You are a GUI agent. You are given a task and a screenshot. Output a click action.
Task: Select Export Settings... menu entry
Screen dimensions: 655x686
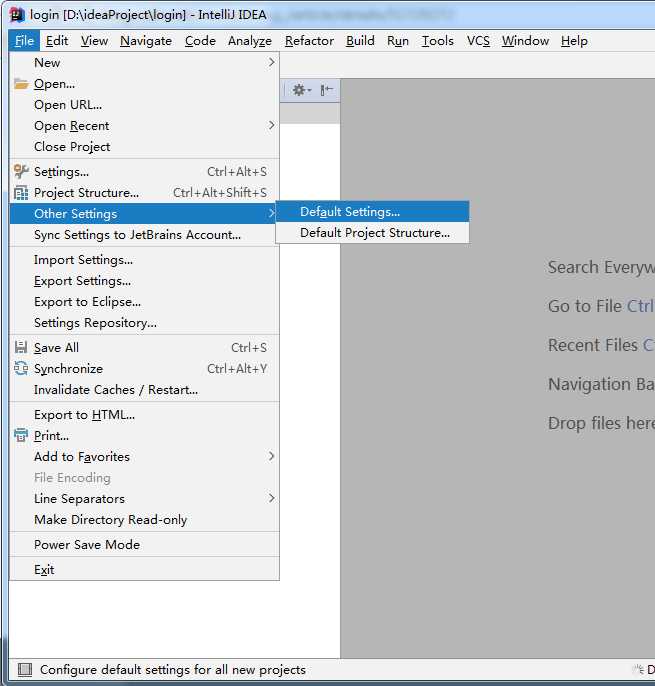pos(144,280)
